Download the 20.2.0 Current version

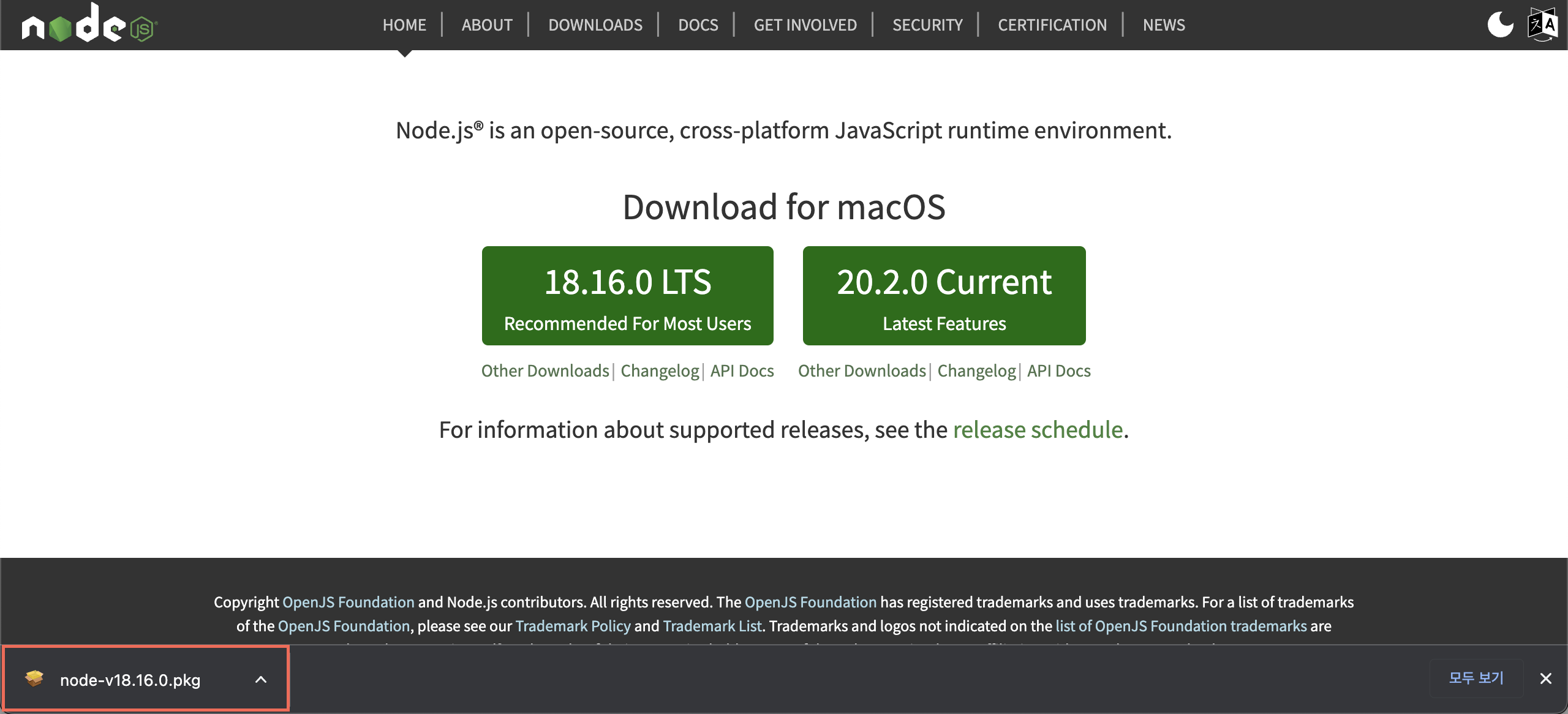tap(944, 296)
